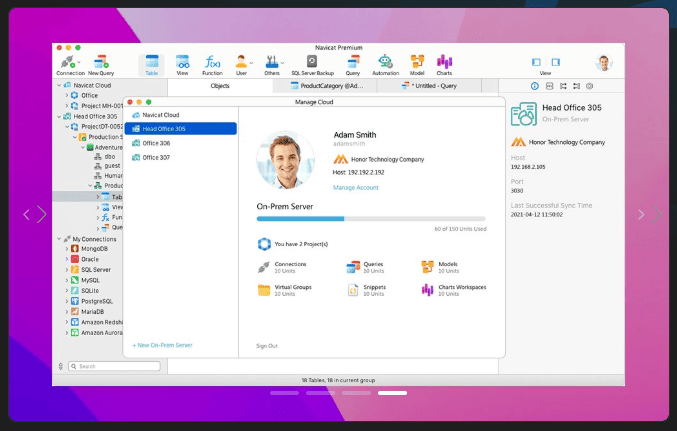Viewport: 677px width, 431px height.
Task: Focus the Search field in sidebar
Action: [114, 366]
